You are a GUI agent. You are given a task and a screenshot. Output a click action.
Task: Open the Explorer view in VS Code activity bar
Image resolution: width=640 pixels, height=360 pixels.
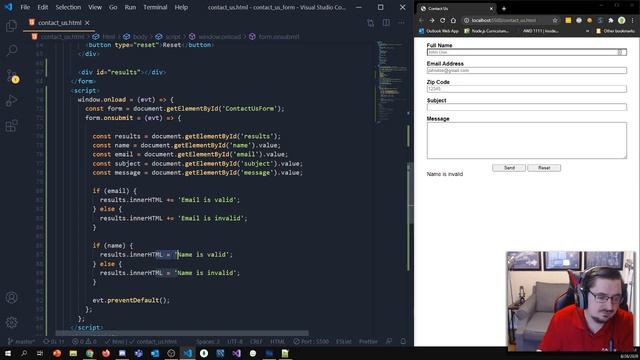(x=11, y=26)
